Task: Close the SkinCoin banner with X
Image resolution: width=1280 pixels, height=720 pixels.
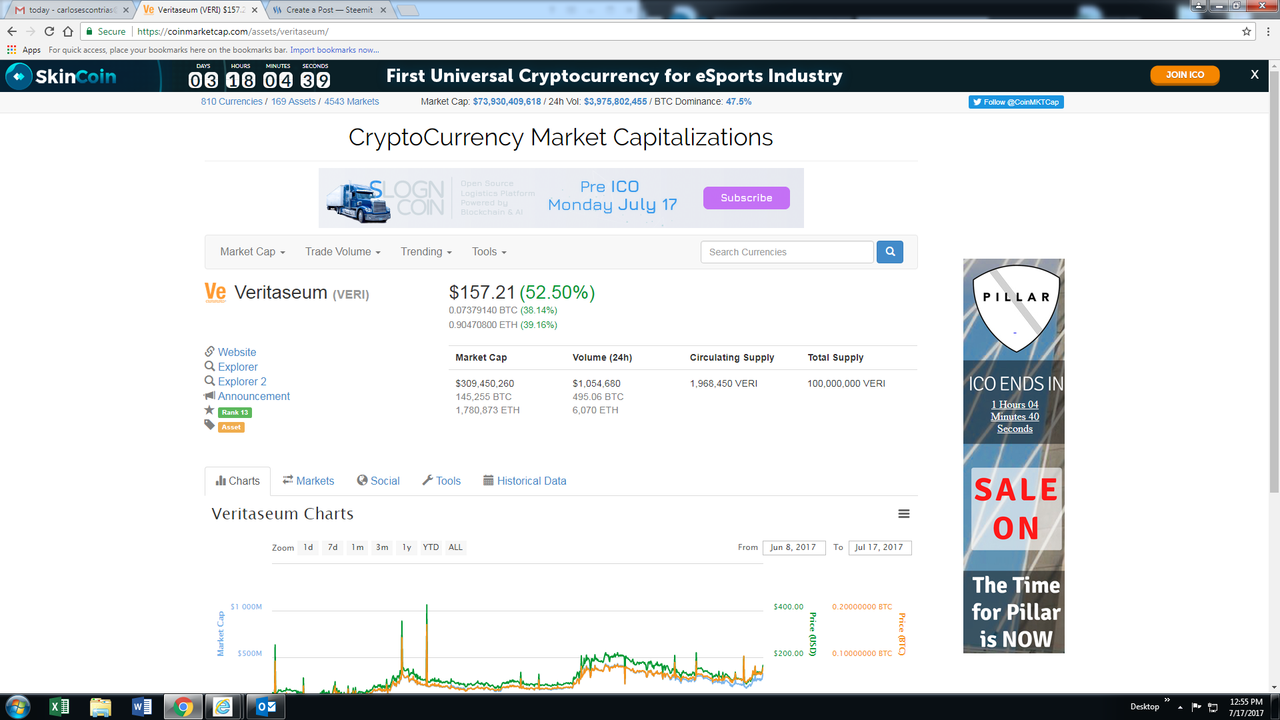Action: tap(1255, 75)
